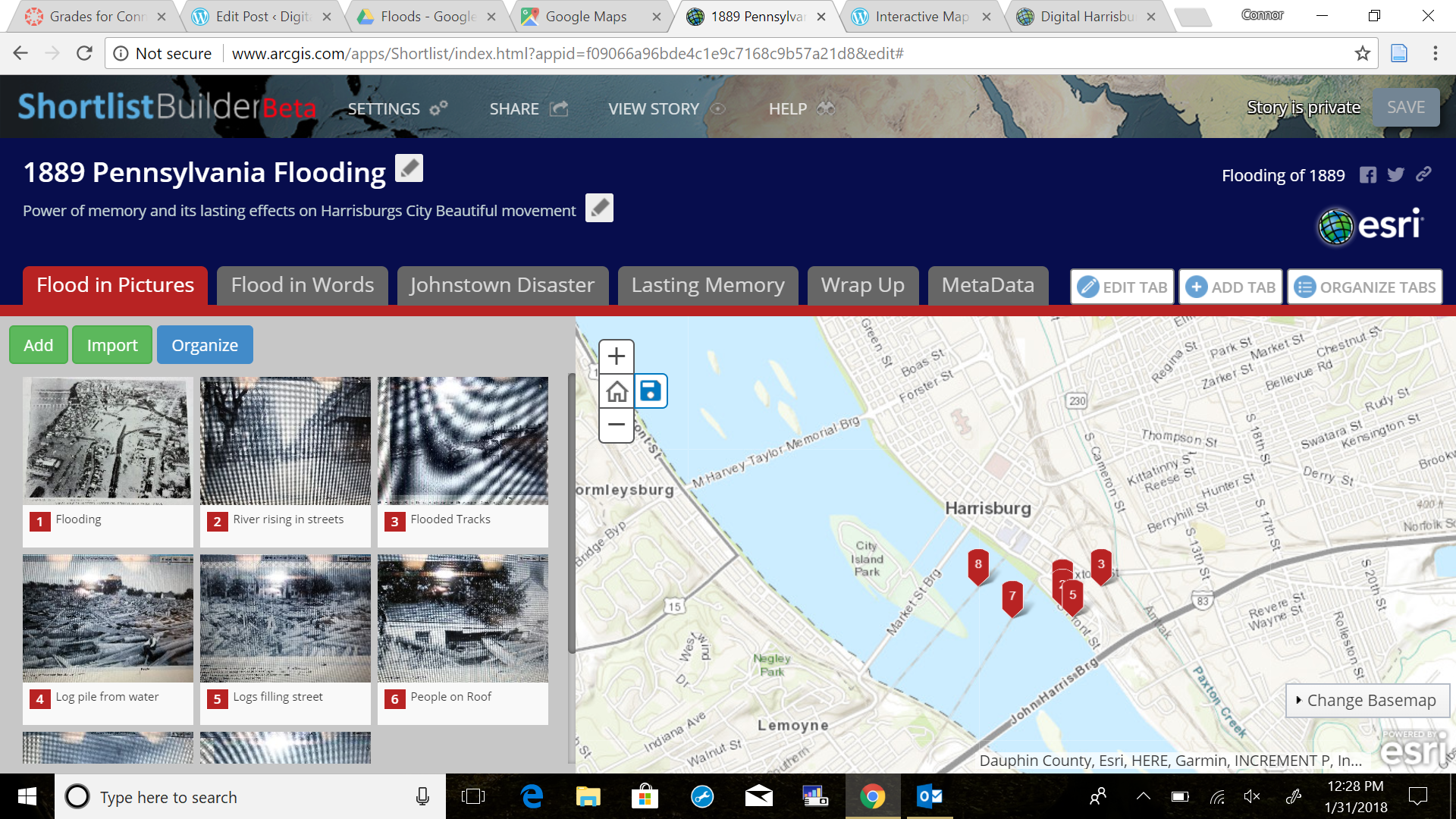The height and width of the screenshot is (819, 1456).
Task: Toggle the volume mute tray icon
Action: click(x=1252, y=796)
